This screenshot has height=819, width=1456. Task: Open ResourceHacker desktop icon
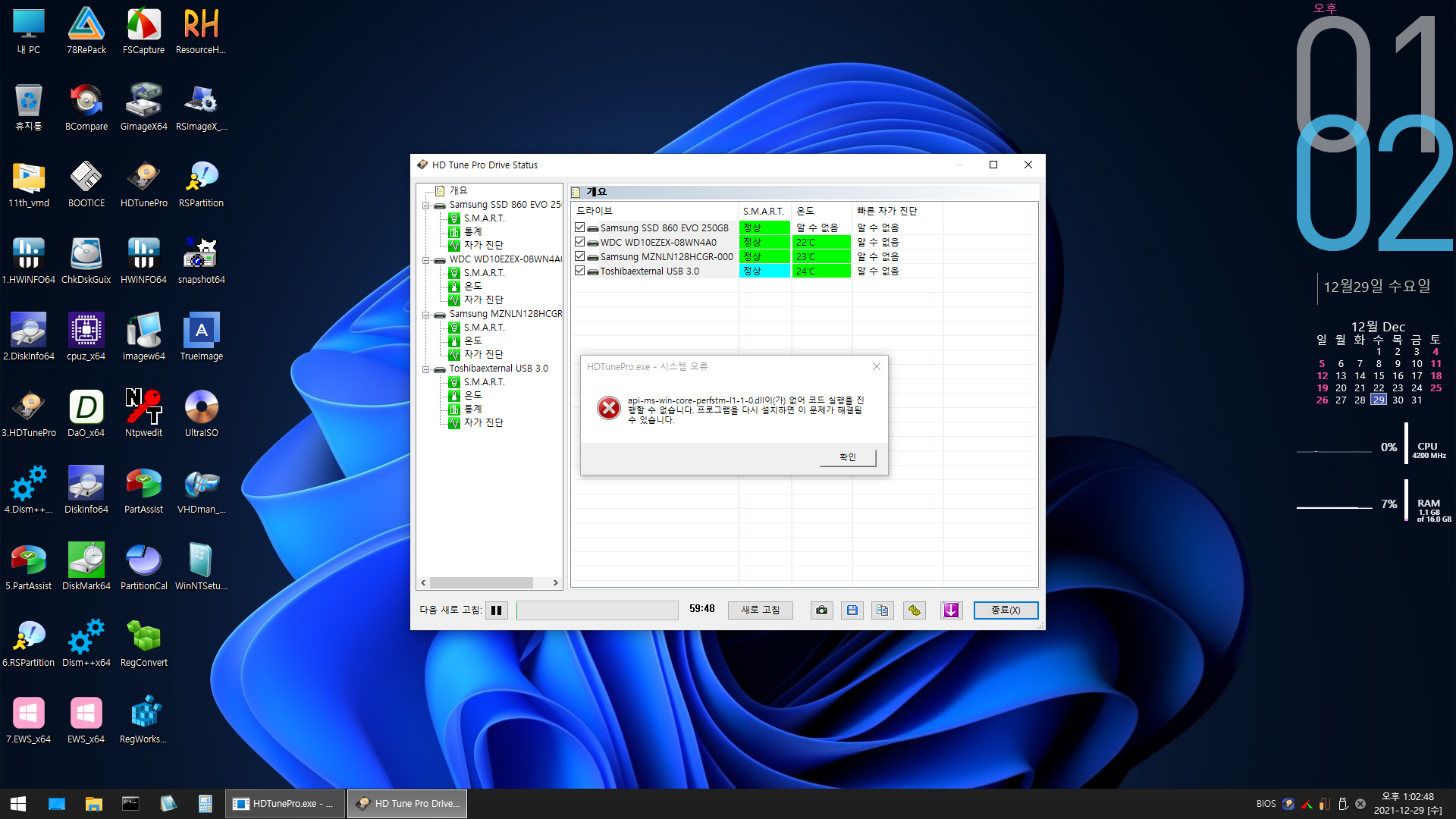click(201, 31)
